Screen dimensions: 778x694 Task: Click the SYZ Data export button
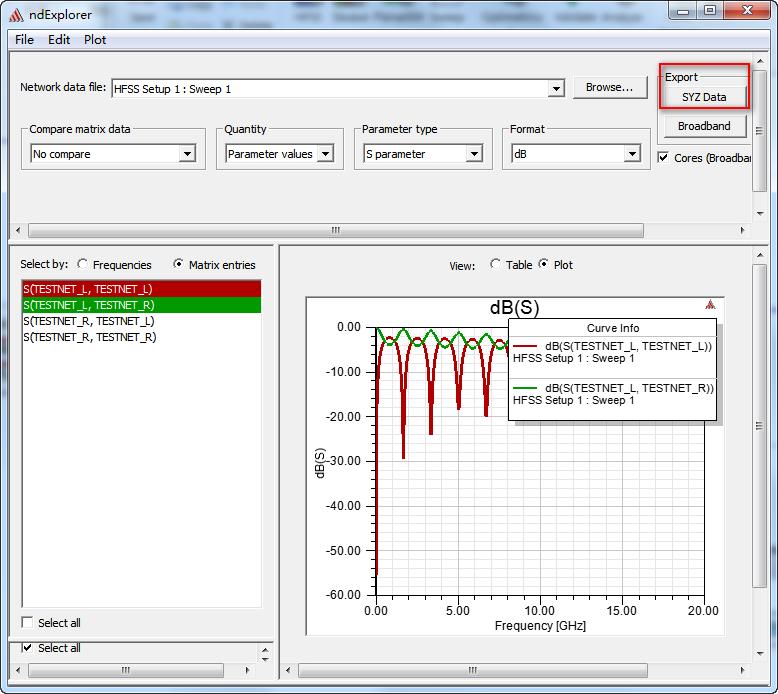point(704,97)
